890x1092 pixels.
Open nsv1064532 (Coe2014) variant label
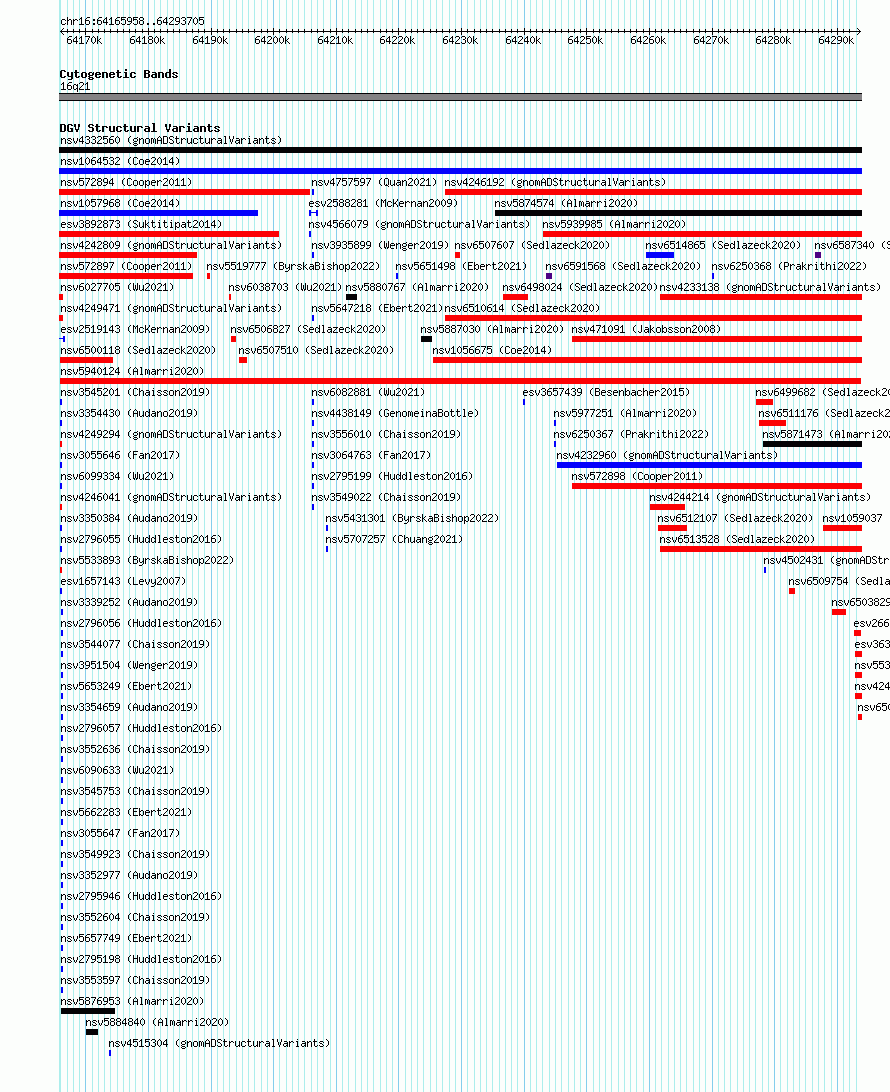pos(120,161)
